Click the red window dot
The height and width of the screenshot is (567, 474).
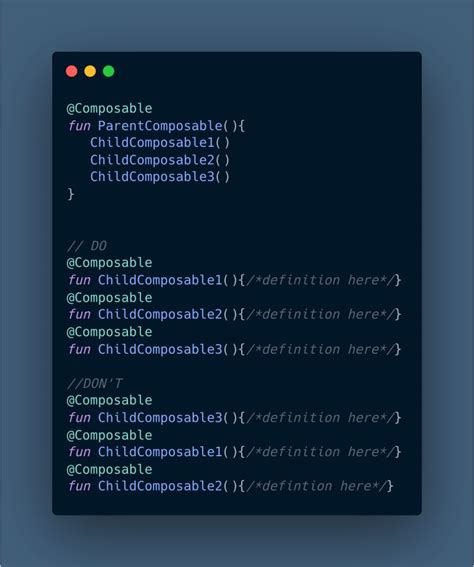[x=72, y=71]
